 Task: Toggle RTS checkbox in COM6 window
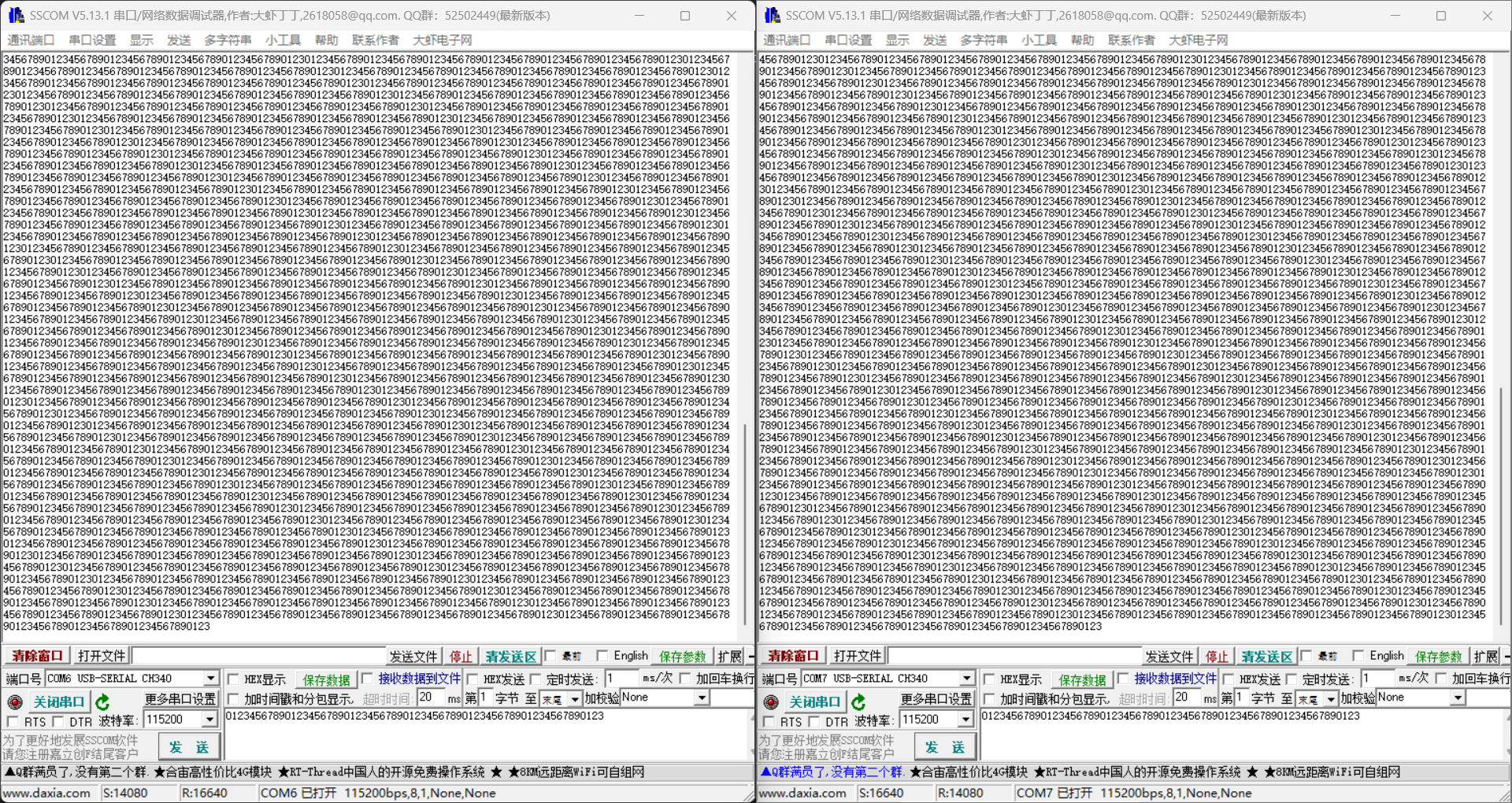tap(13, 721)
